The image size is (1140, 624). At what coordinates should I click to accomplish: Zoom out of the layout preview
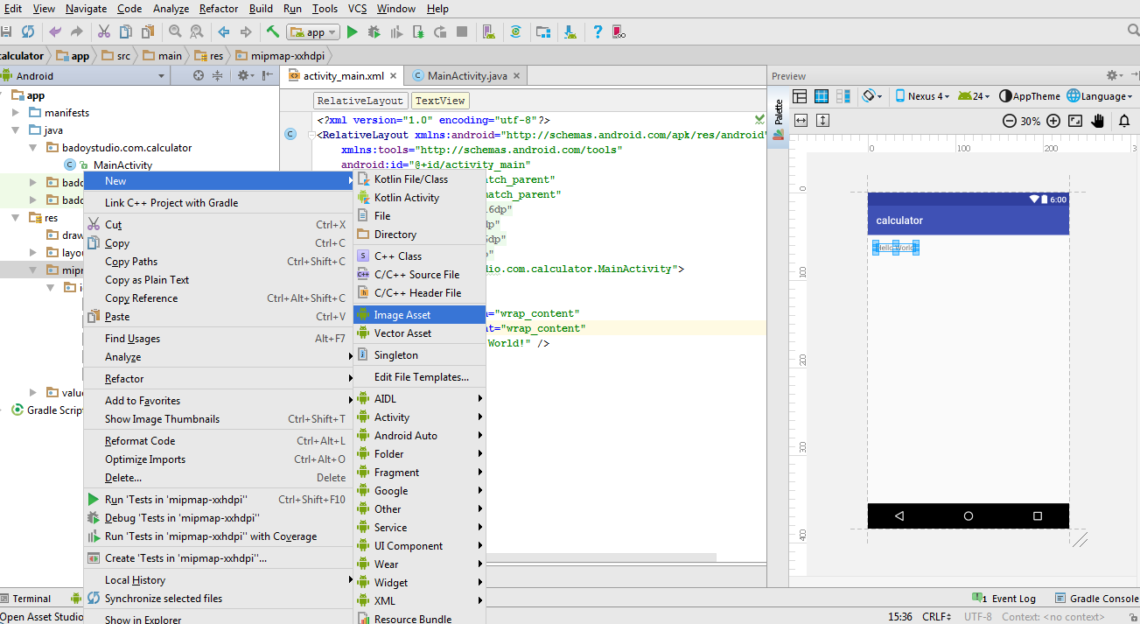(1009, 121)
